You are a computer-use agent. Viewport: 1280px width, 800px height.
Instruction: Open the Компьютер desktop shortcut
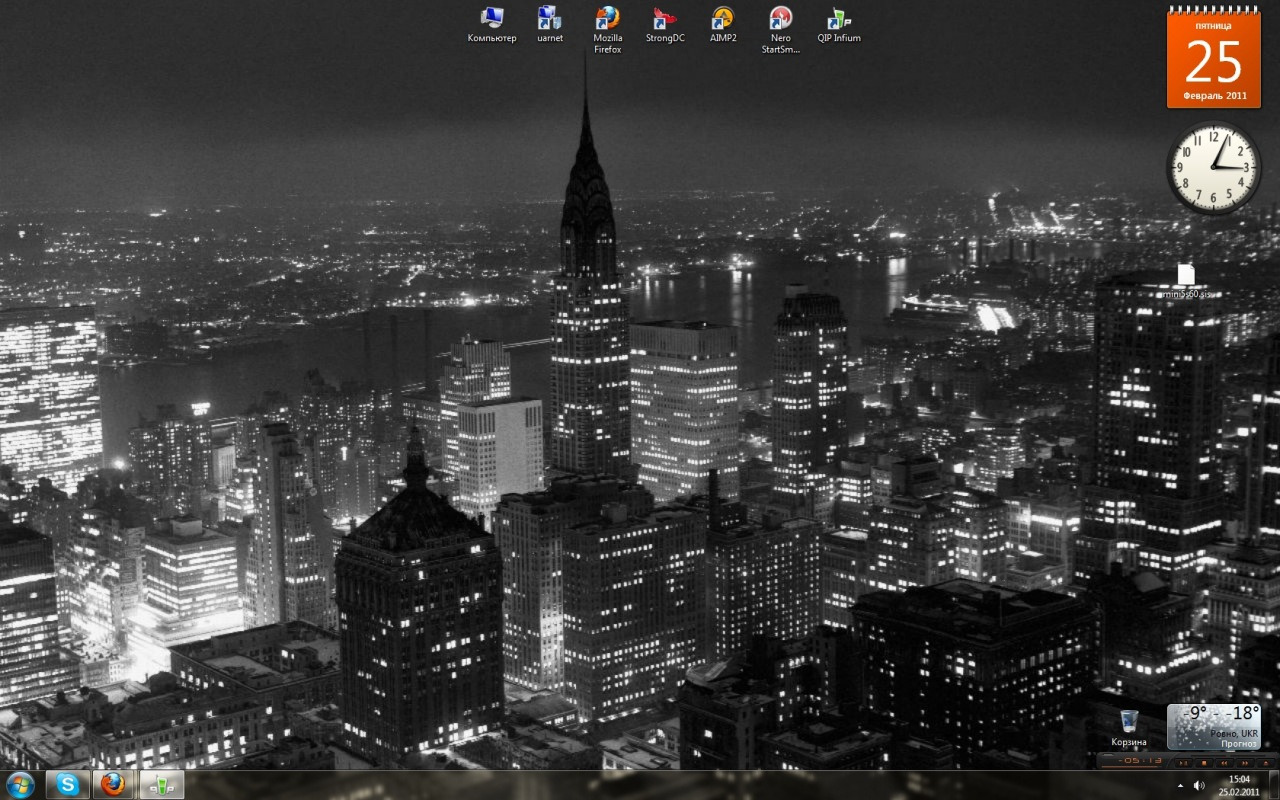coord(492,19)
